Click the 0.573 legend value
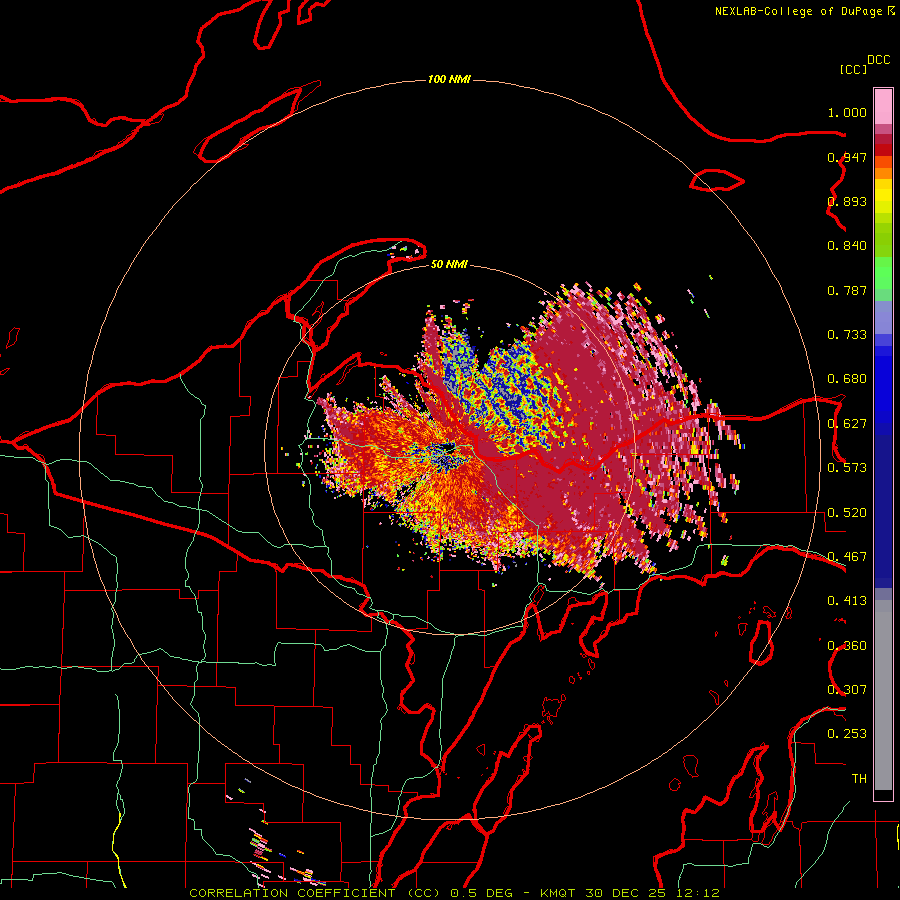Screen dimensions: 900x900 tap(847, 468)
